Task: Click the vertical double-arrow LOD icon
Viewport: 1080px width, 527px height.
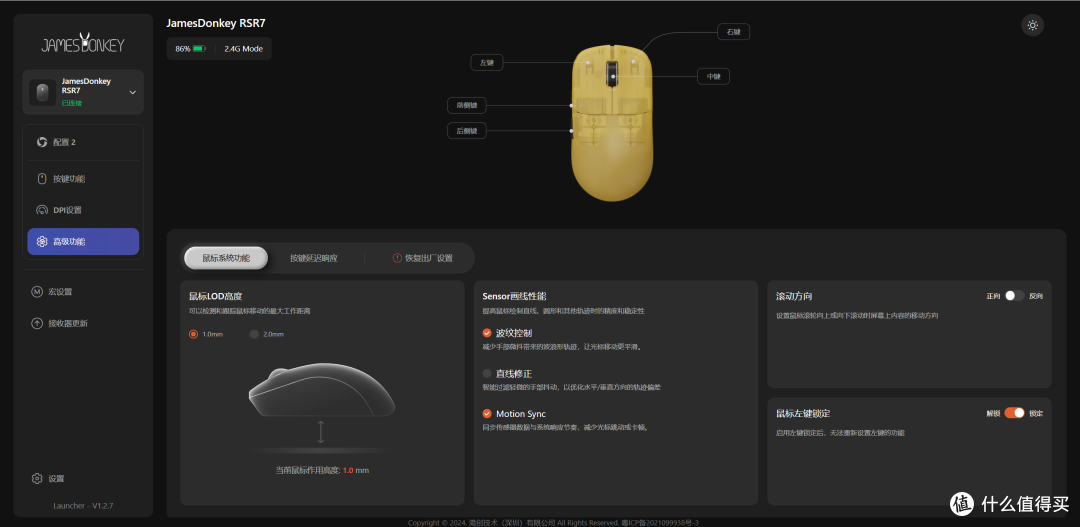Action: [321, 432]
